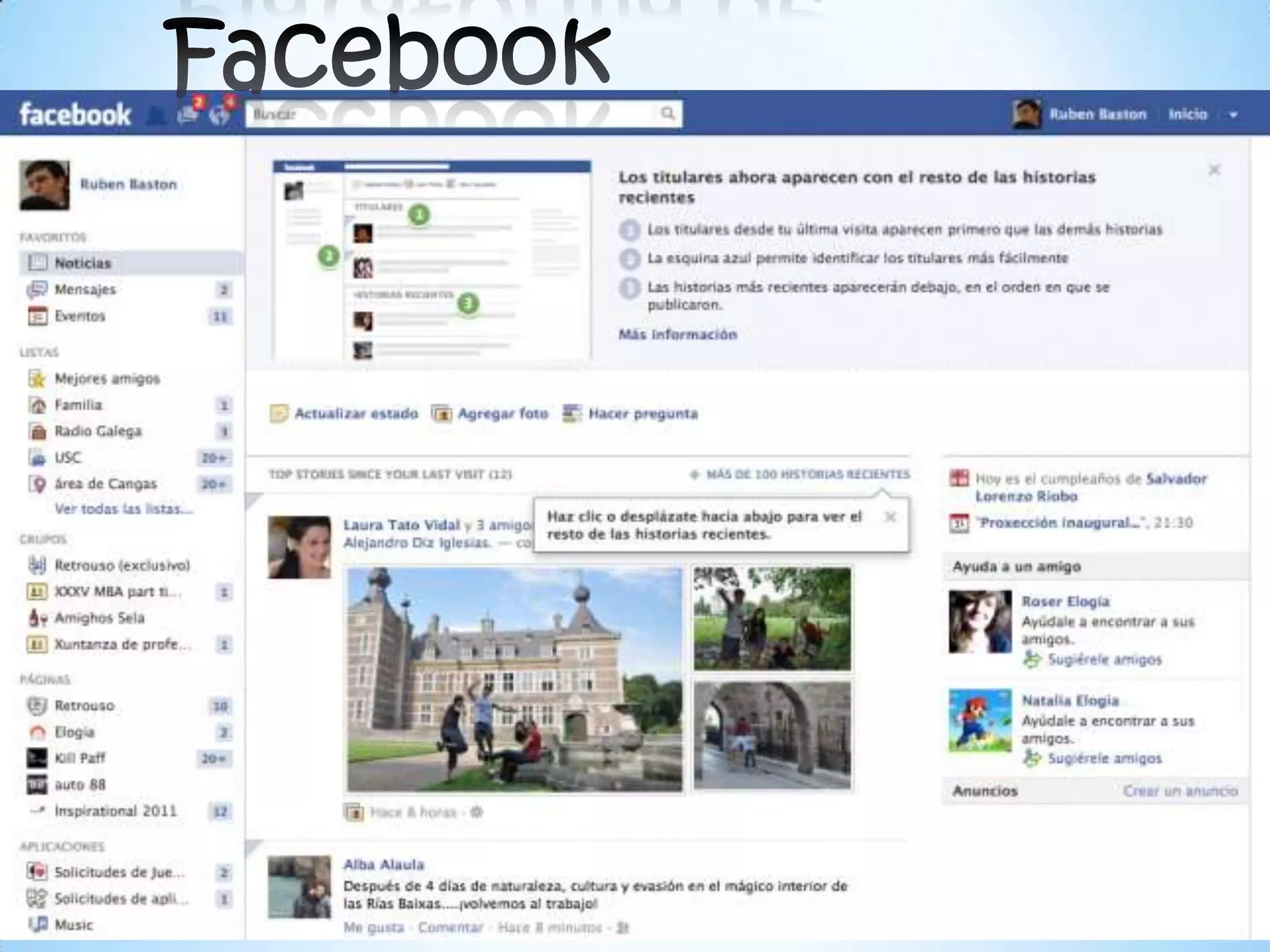Expand Ver todas las listas
1270x952 pixels.
(124, 509)
